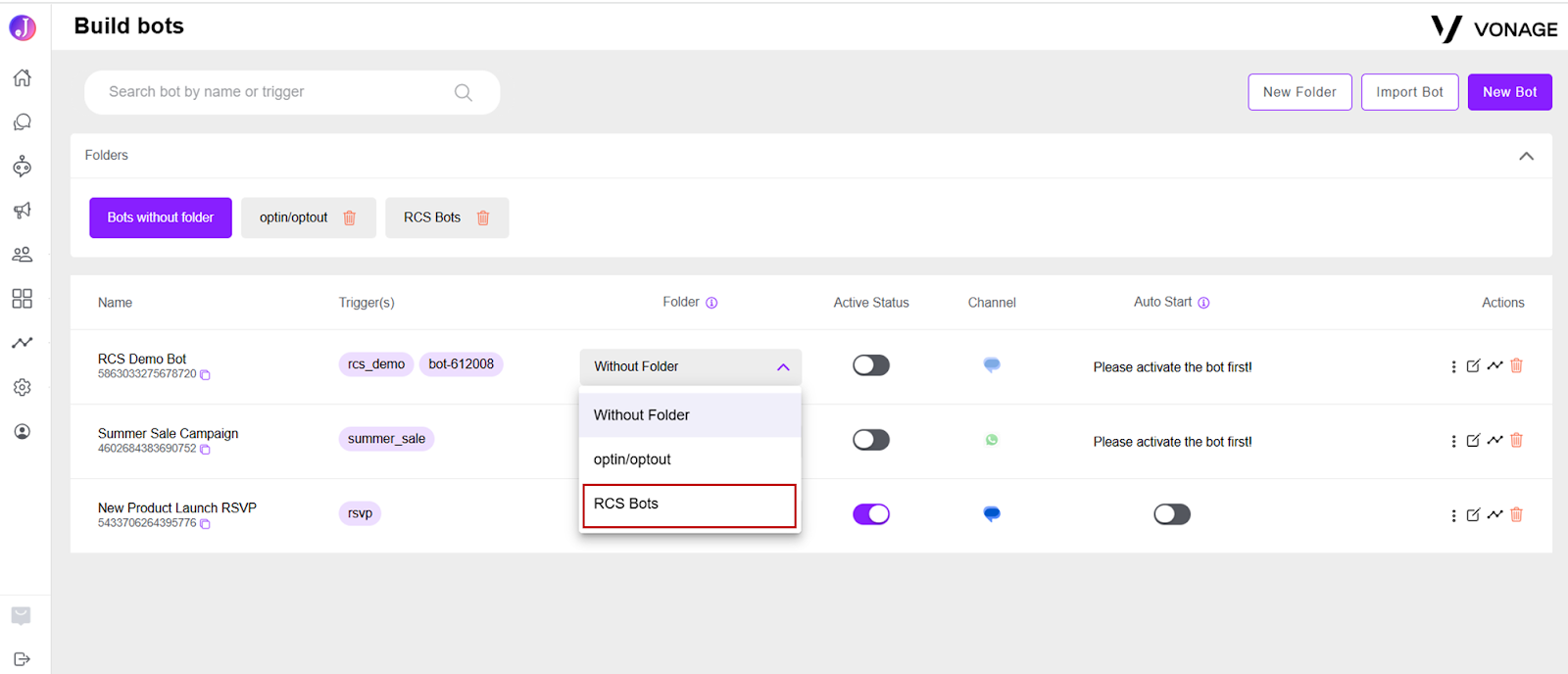Edit the RCS Demo Bot
The height and width of the screenshot is (674, 1568).
point(1473,365)
